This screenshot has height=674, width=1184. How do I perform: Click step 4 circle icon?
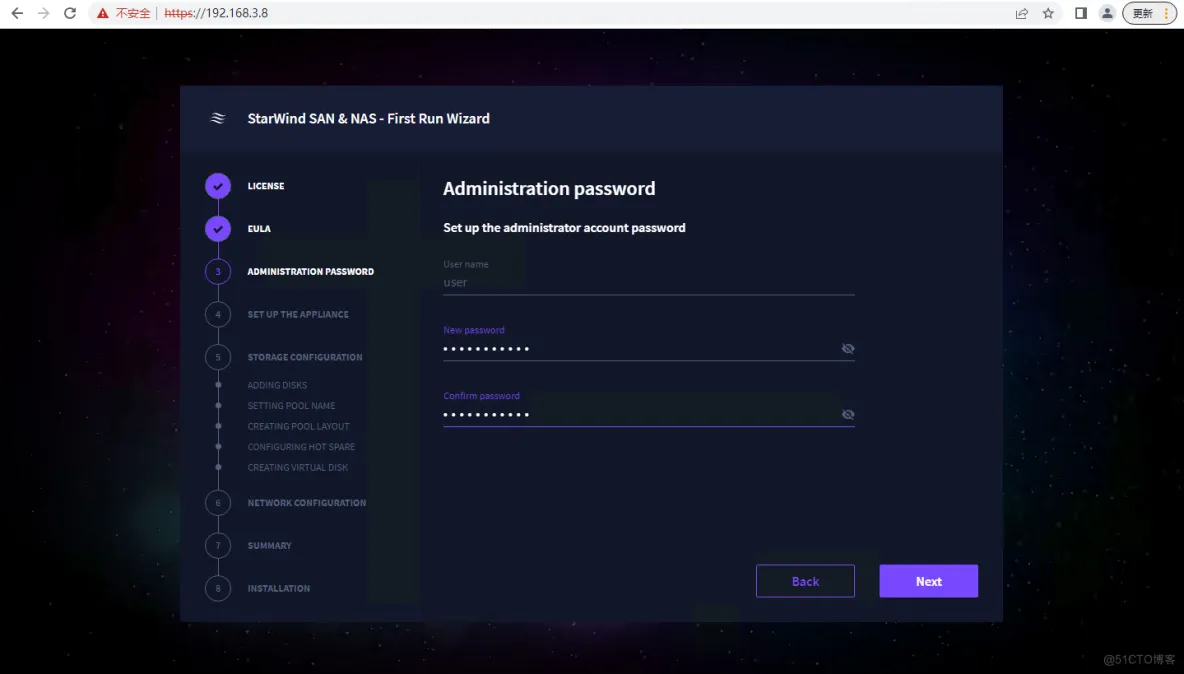[x=217, y=314]
